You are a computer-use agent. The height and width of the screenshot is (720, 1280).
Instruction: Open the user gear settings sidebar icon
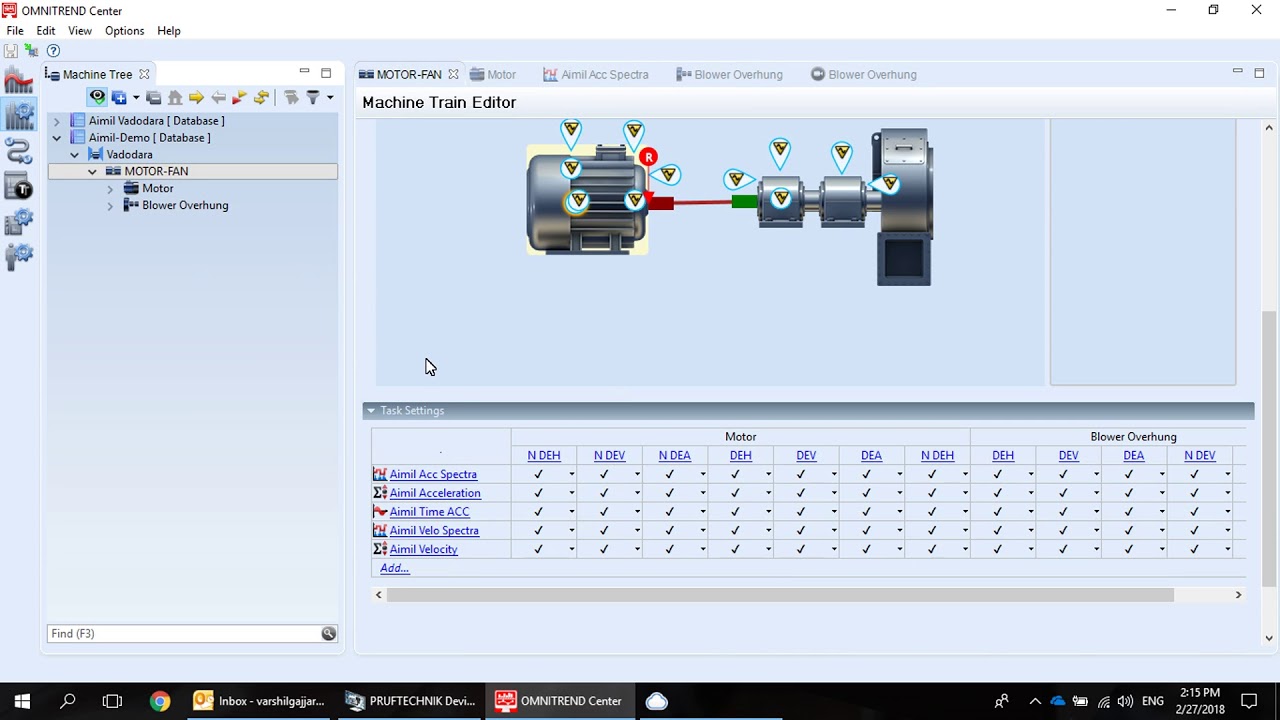(19, 256)
